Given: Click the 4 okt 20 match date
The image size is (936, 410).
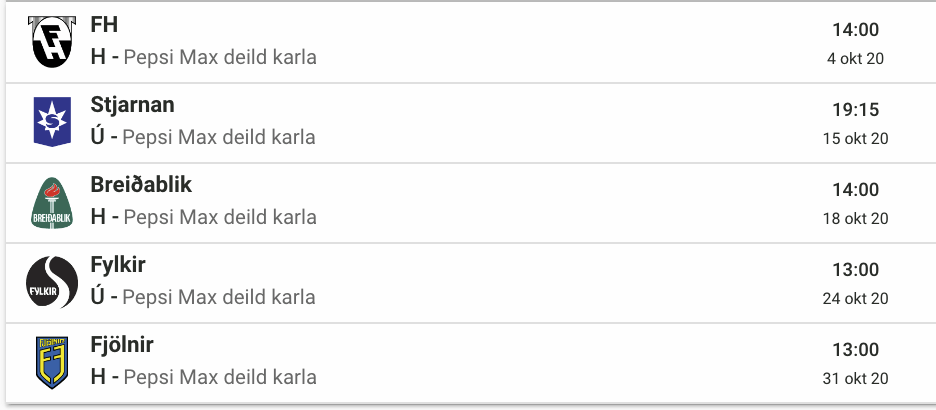Looking at the screenshot, I should (x=855, y=58).
